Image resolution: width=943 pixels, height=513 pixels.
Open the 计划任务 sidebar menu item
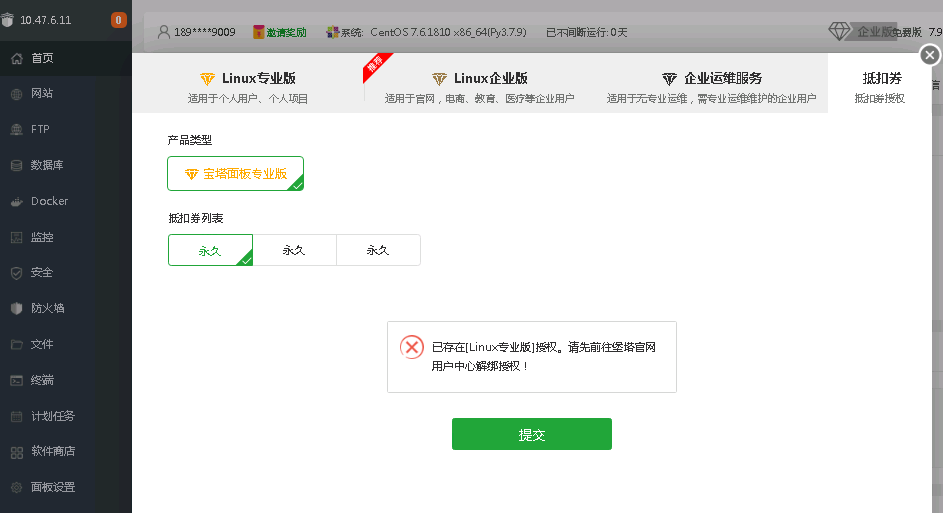point(66,416)
